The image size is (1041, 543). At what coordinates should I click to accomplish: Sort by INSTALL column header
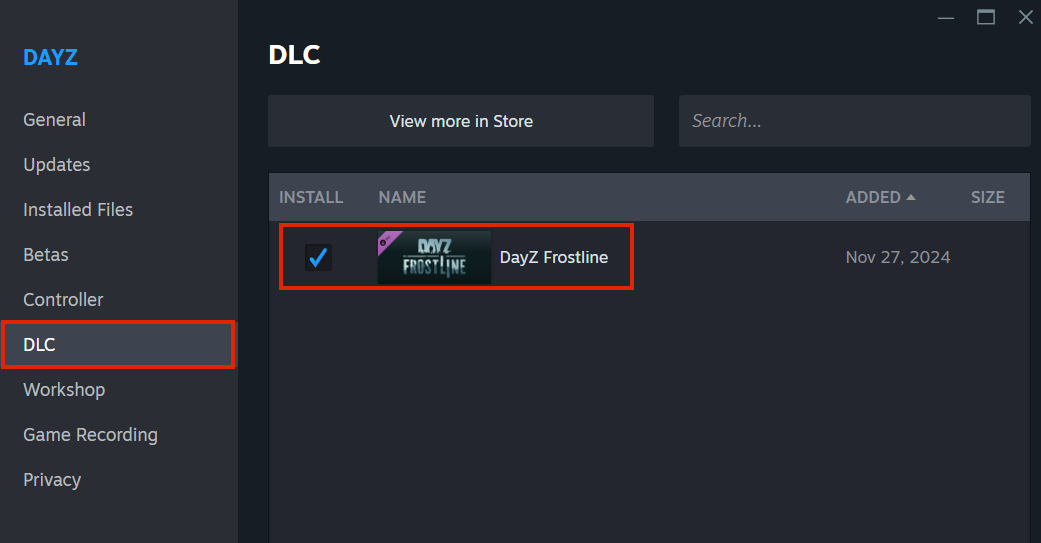coord(311,197)
